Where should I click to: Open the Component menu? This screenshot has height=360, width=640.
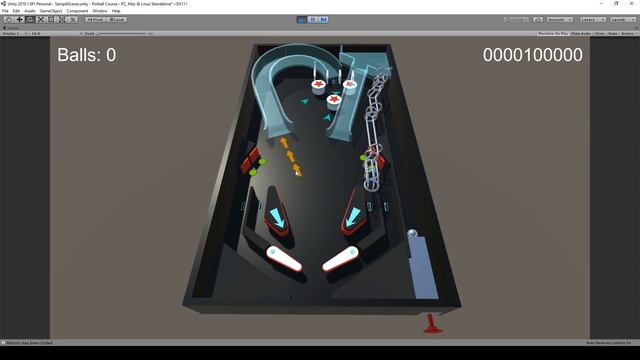(x=77, y=11)
